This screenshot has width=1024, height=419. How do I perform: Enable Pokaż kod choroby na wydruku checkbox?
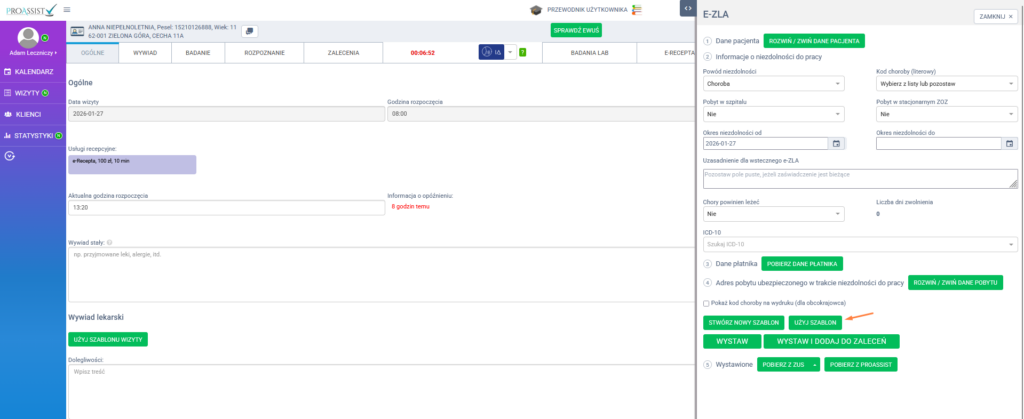click(707, 303)
